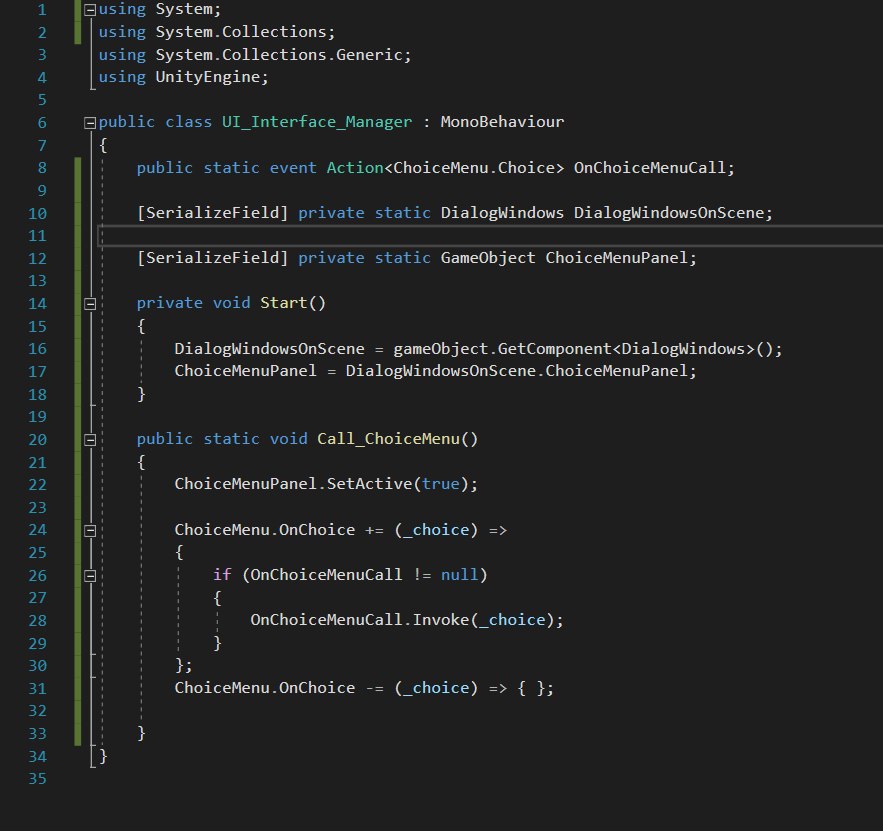Screen dimensions: 883x831
Task: Click the class name UI_Interface_Manager
Action: [317, 122]
